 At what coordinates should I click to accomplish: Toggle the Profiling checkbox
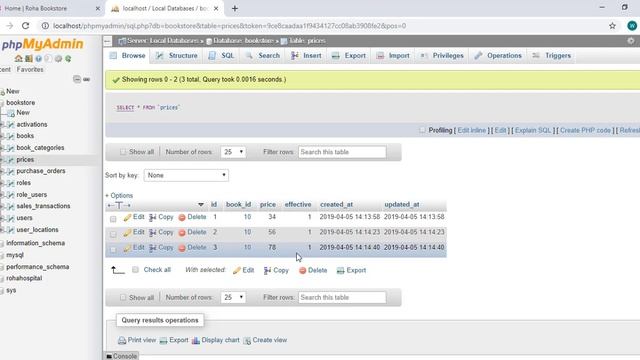click(x=422, y=130)
